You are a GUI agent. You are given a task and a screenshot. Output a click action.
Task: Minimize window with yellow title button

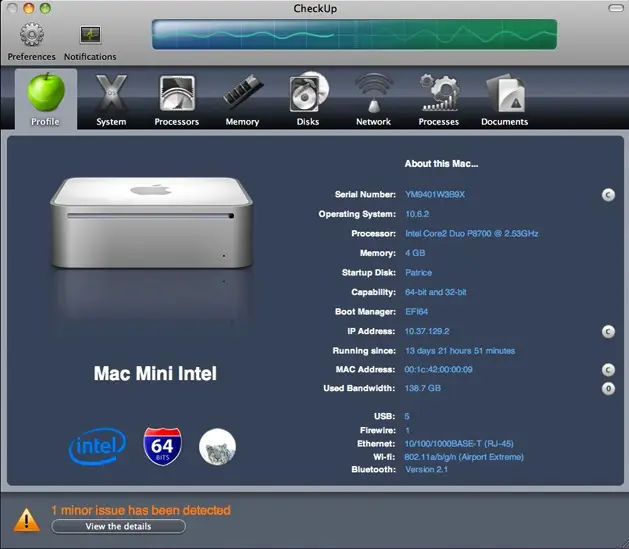(28, 8)
